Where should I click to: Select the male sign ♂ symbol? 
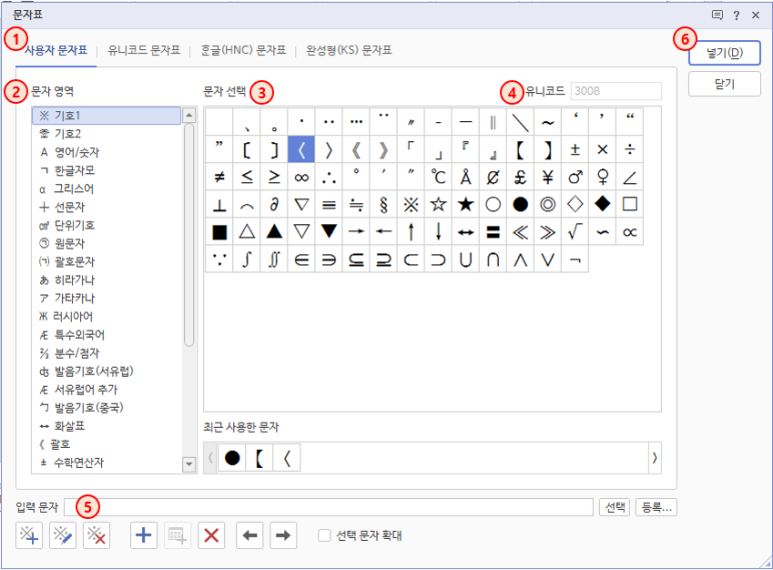coord(575,177)
